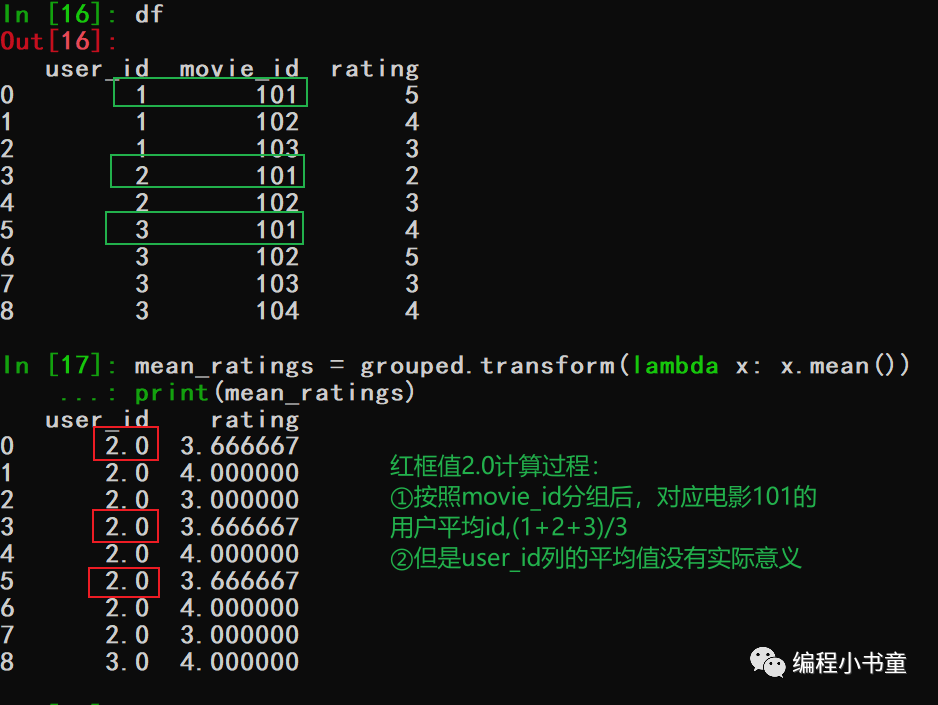Click 3.000000 in mean_ratings row 7
The width and height of the screenshot is (938, 705).
click(239, 634)
